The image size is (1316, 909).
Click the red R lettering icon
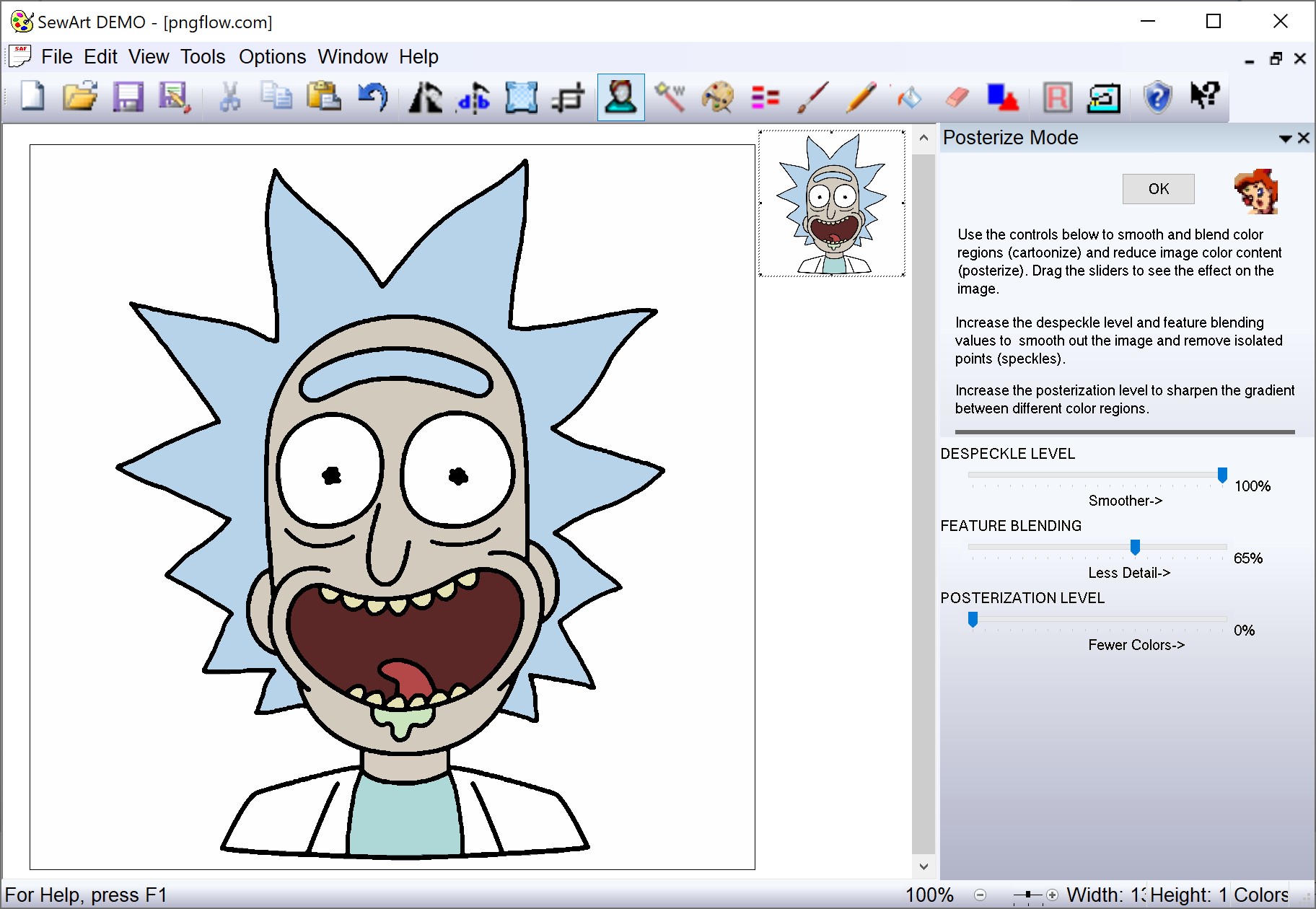(1058, 97)
